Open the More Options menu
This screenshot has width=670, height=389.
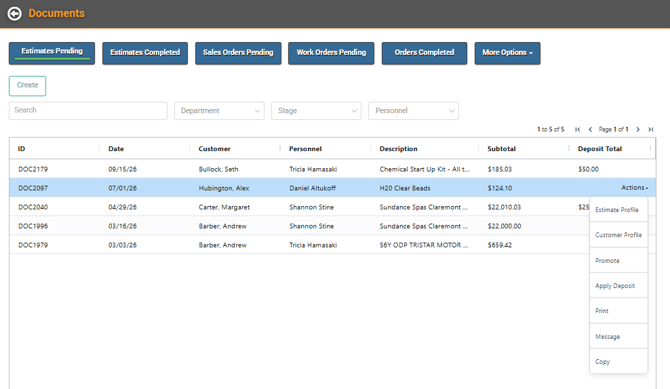(507, 53)
